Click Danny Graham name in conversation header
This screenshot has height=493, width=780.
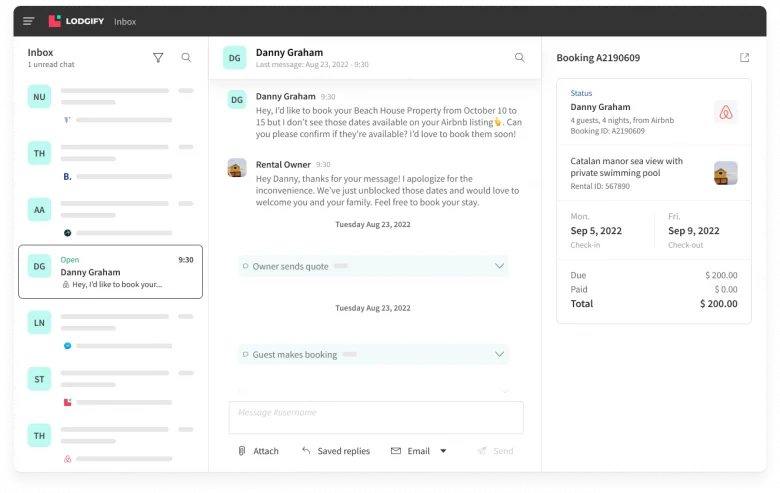289,52
